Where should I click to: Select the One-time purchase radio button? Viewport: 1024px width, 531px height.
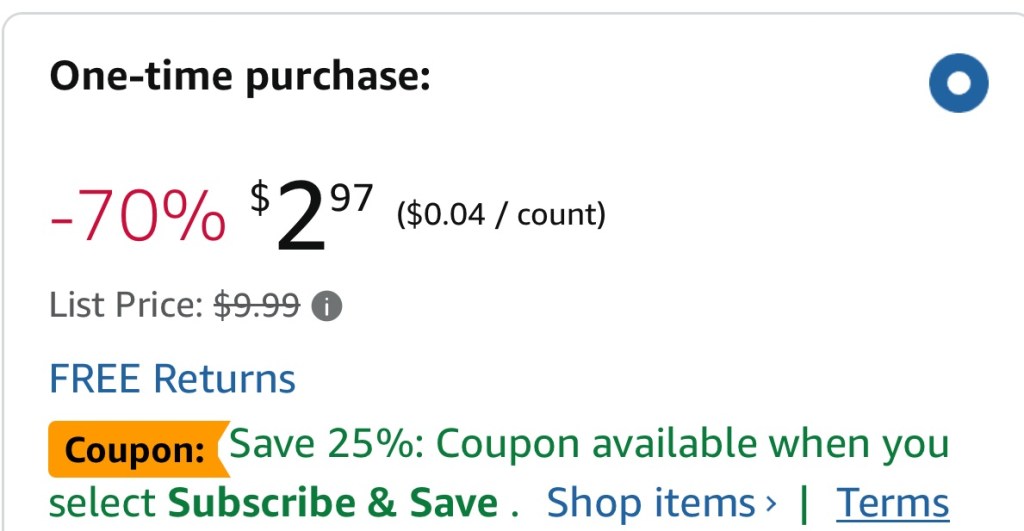pyautogui.click(x=957, y=83)
